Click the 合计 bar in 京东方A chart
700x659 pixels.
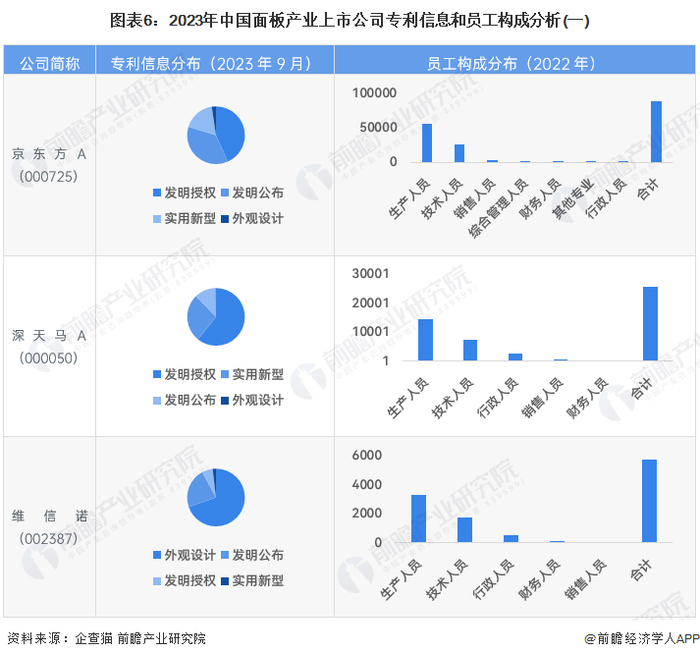tap(656, 132)
